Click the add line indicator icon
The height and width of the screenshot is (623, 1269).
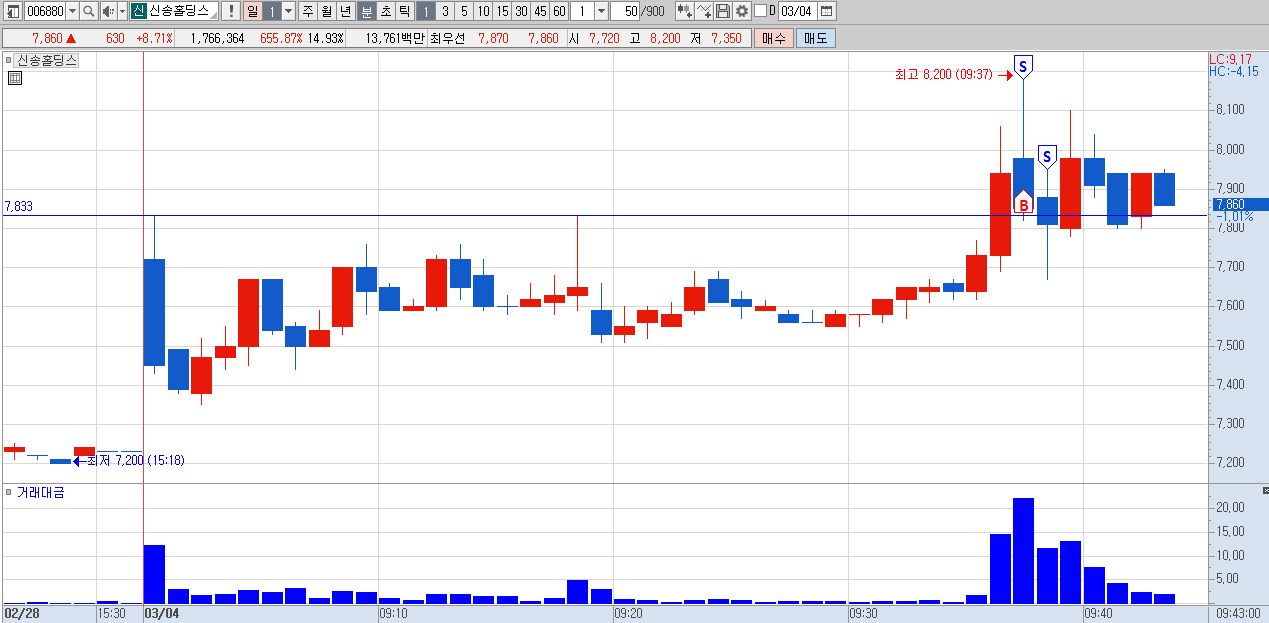click(704, 11)
